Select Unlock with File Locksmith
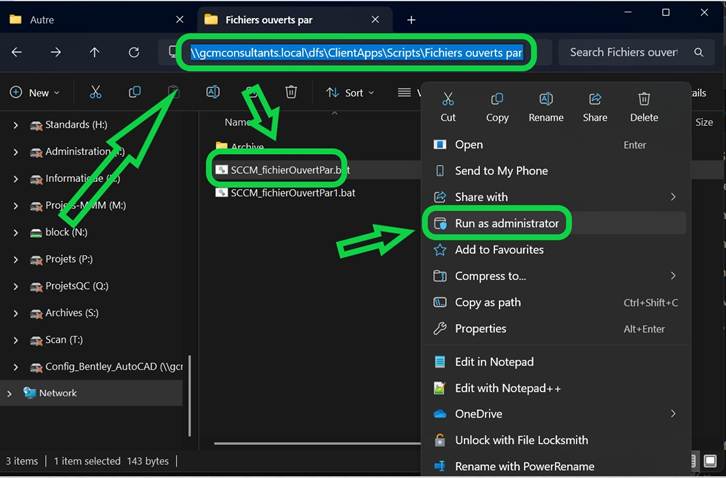726x478 pixels. pos(556,440)
